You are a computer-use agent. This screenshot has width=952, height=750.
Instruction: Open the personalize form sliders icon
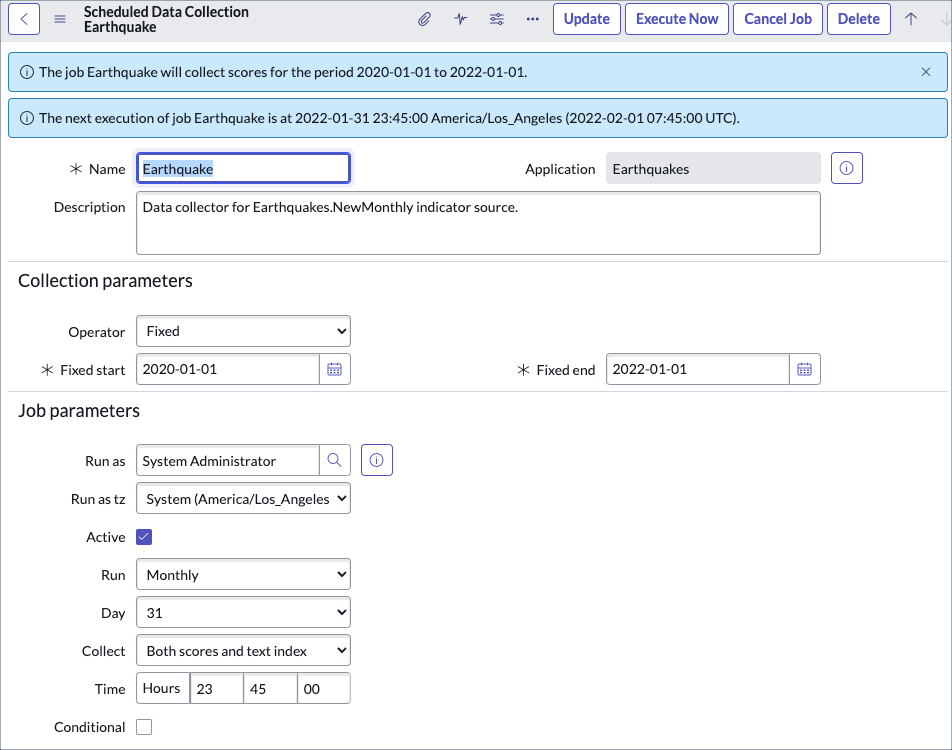496,18
